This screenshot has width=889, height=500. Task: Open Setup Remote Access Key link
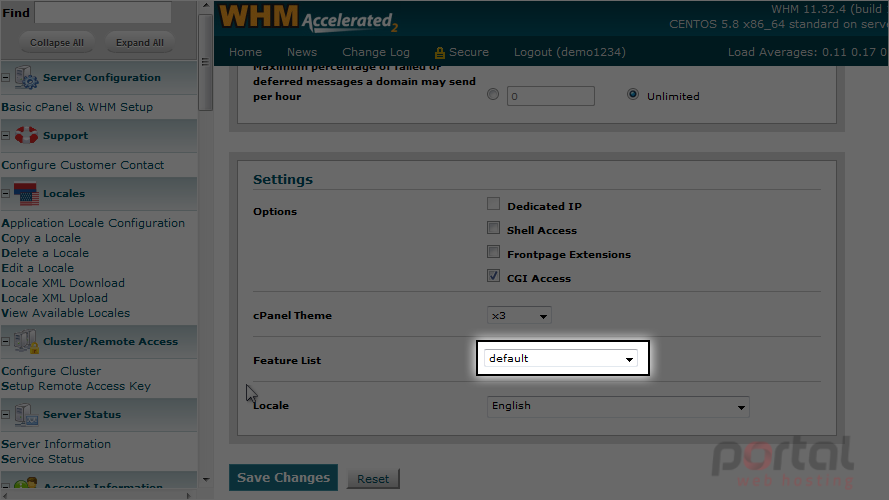click(76, 386)
